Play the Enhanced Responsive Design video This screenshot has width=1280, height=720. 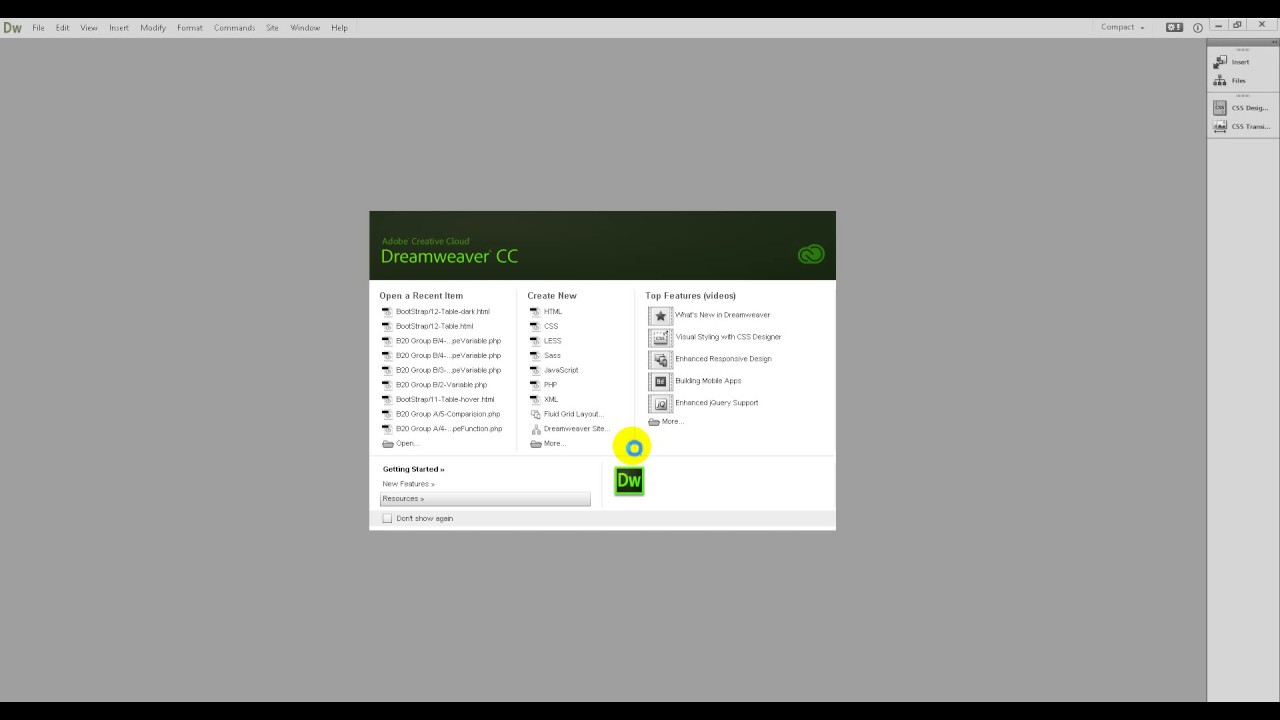[x=711, y=359]
